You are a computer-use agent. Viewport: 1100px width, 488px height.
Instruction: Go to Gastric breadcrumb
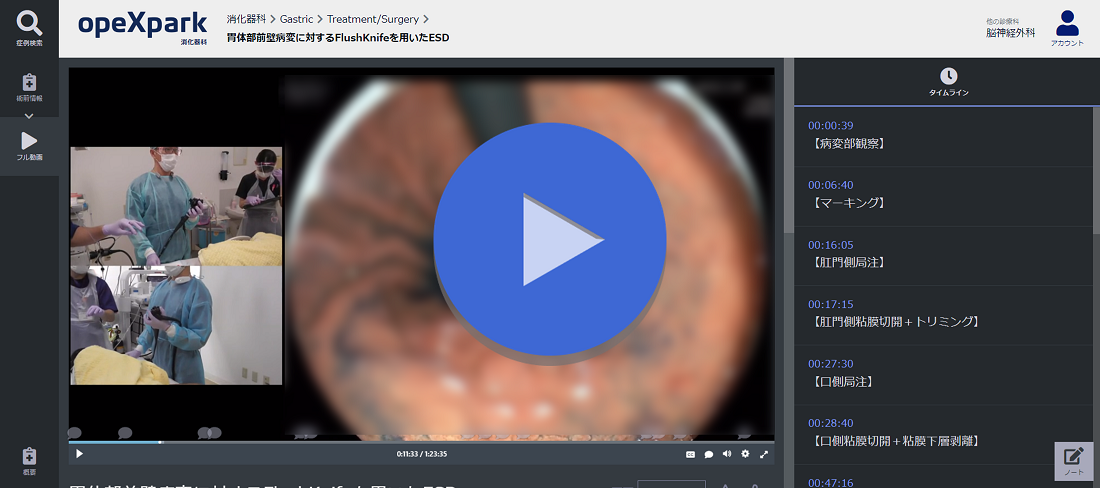tap(296, 19)
